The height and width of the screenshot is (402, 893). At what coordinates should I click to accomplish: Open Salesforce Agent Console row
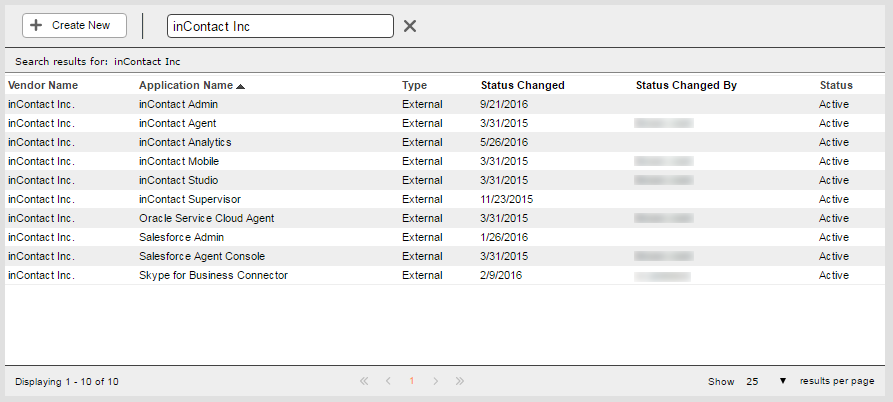pos(445,256)
